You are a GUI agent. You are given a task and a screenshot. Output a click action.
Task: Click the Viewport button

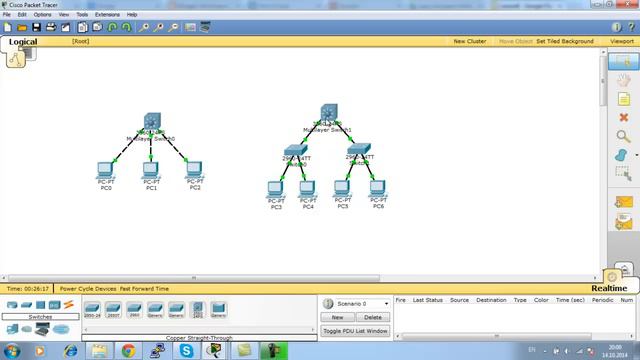[622, 41]
